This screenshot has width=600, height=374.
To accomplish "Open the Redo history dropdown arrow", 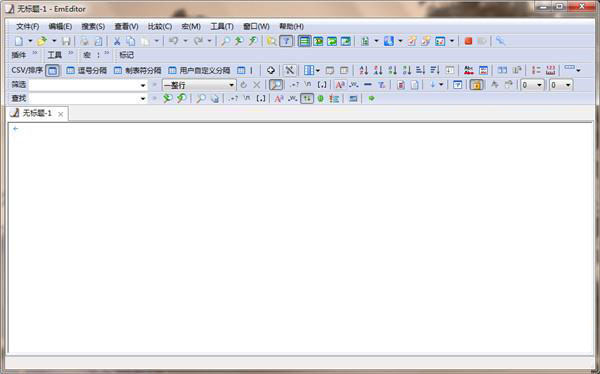I will point(209,41).
